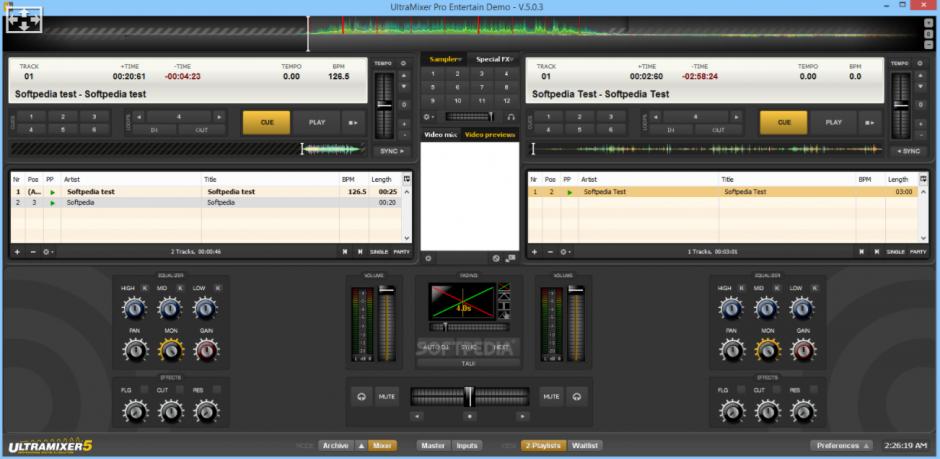Open right playlist gear options dropdown
The height and width of the screenshot is (459, 940).
[x=565, y=252]
